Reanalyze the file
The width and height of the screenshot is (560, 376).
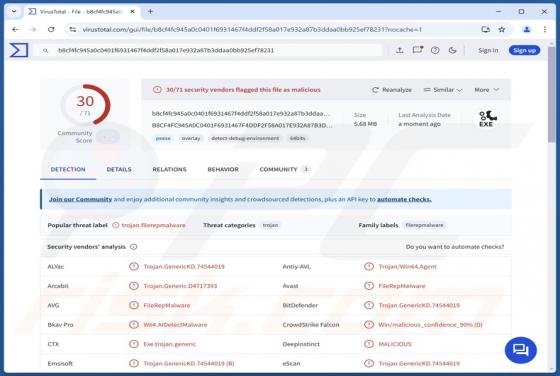(x=392, y=90)
